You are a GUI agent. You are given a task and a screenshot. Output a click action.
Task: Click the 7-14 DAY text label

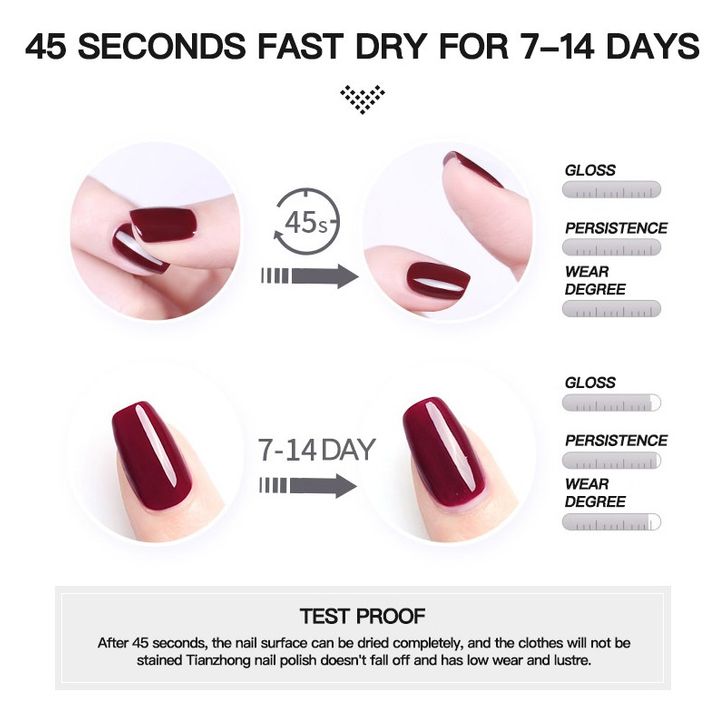tap(316, 450)
